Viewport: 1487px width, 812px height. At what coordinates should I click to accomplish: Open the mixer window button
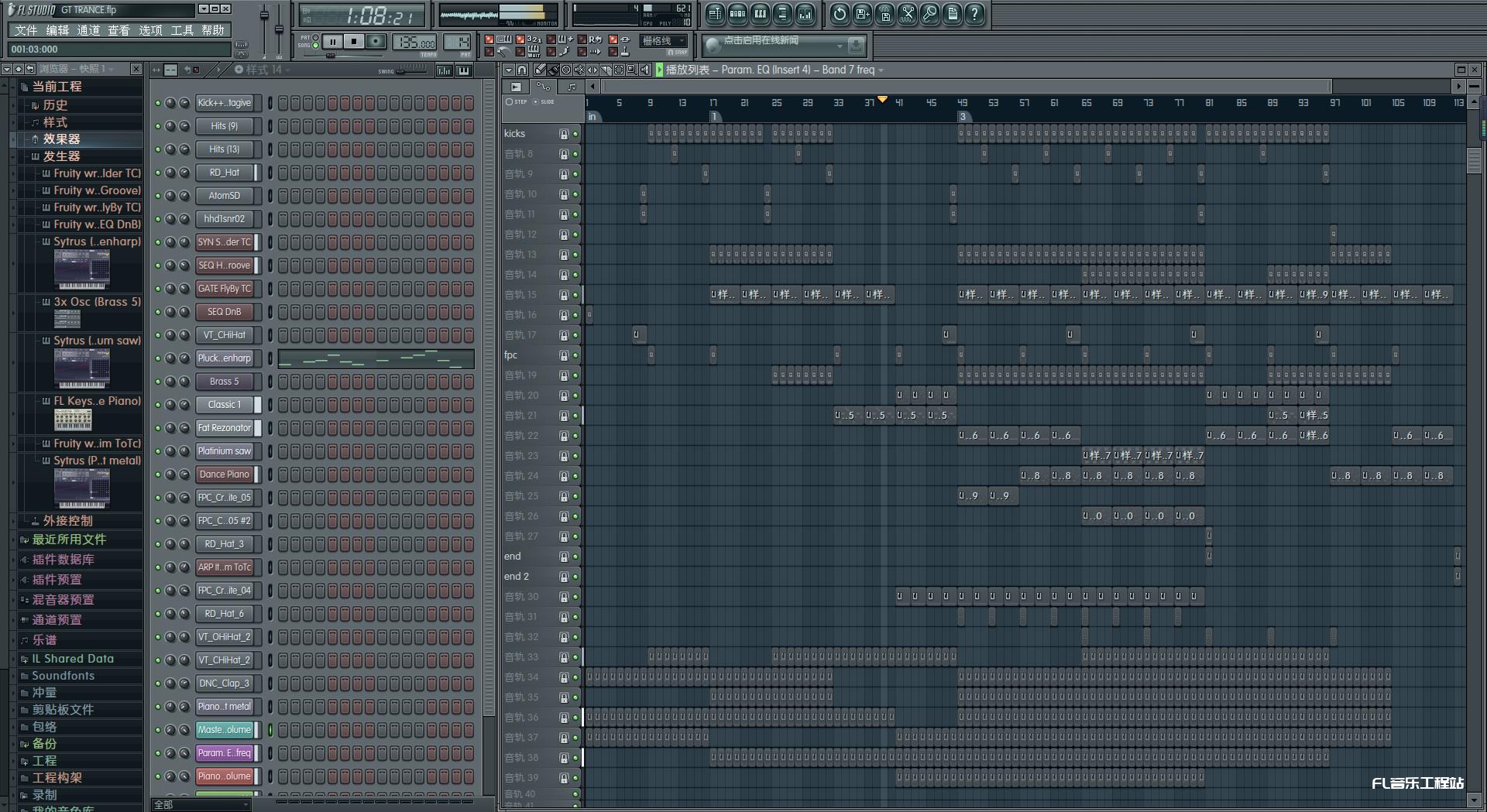pos(805,14)
